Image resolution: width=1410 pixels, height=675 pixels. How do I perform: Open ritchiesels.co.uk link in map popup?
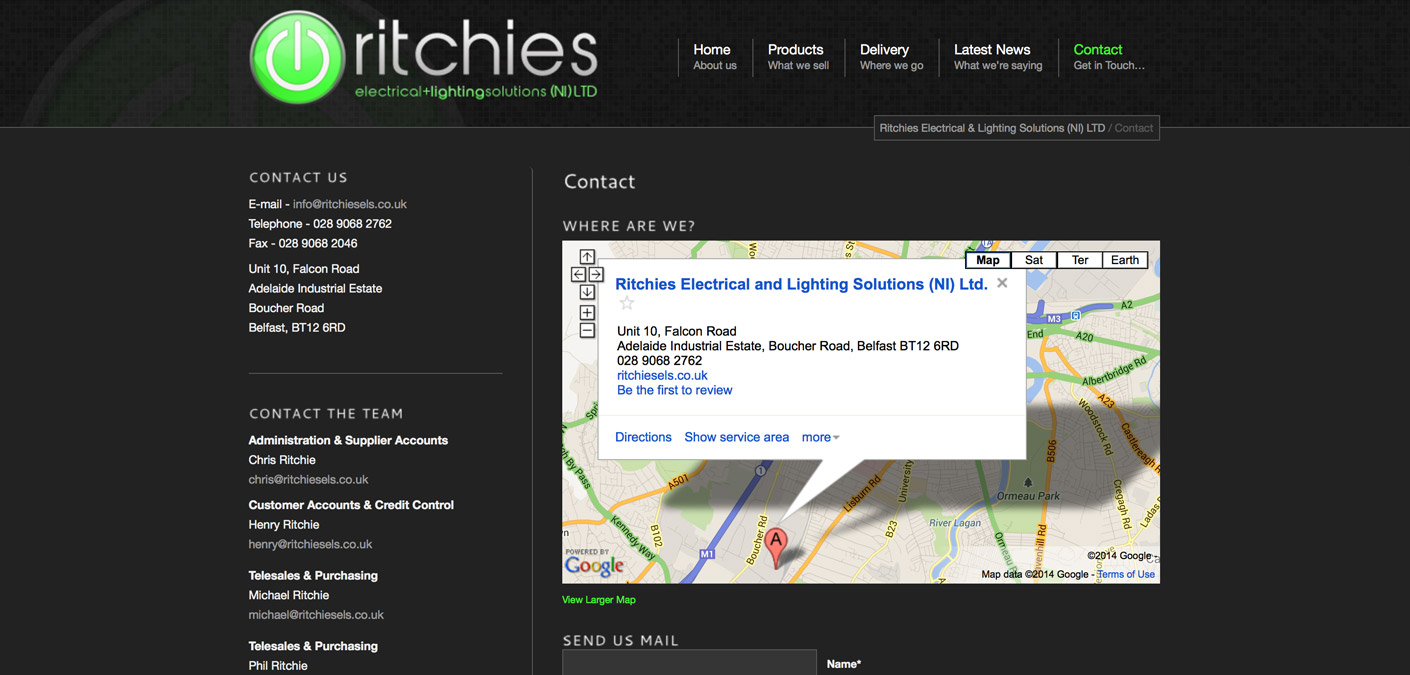click(x=662, y=376)
